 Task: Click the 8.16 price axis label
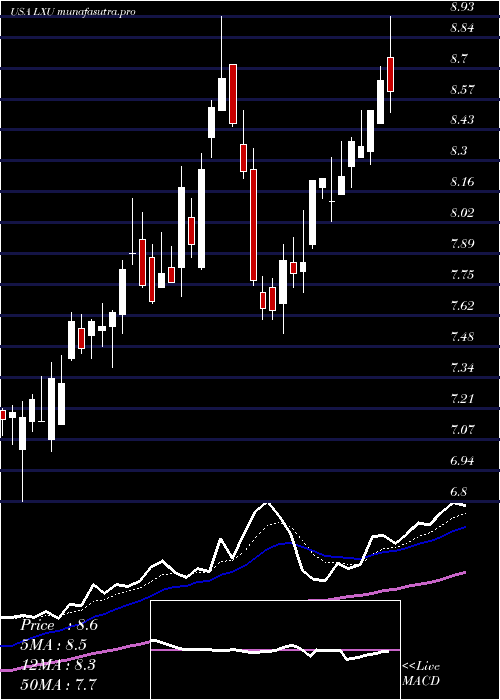462,182
